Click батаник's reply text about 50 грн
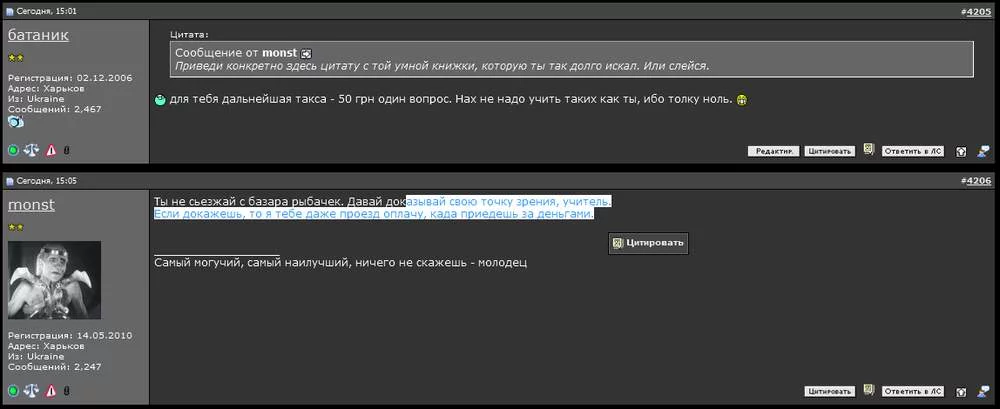The width and height of the screenshot is (1000, 409). [x=452, y=100]
